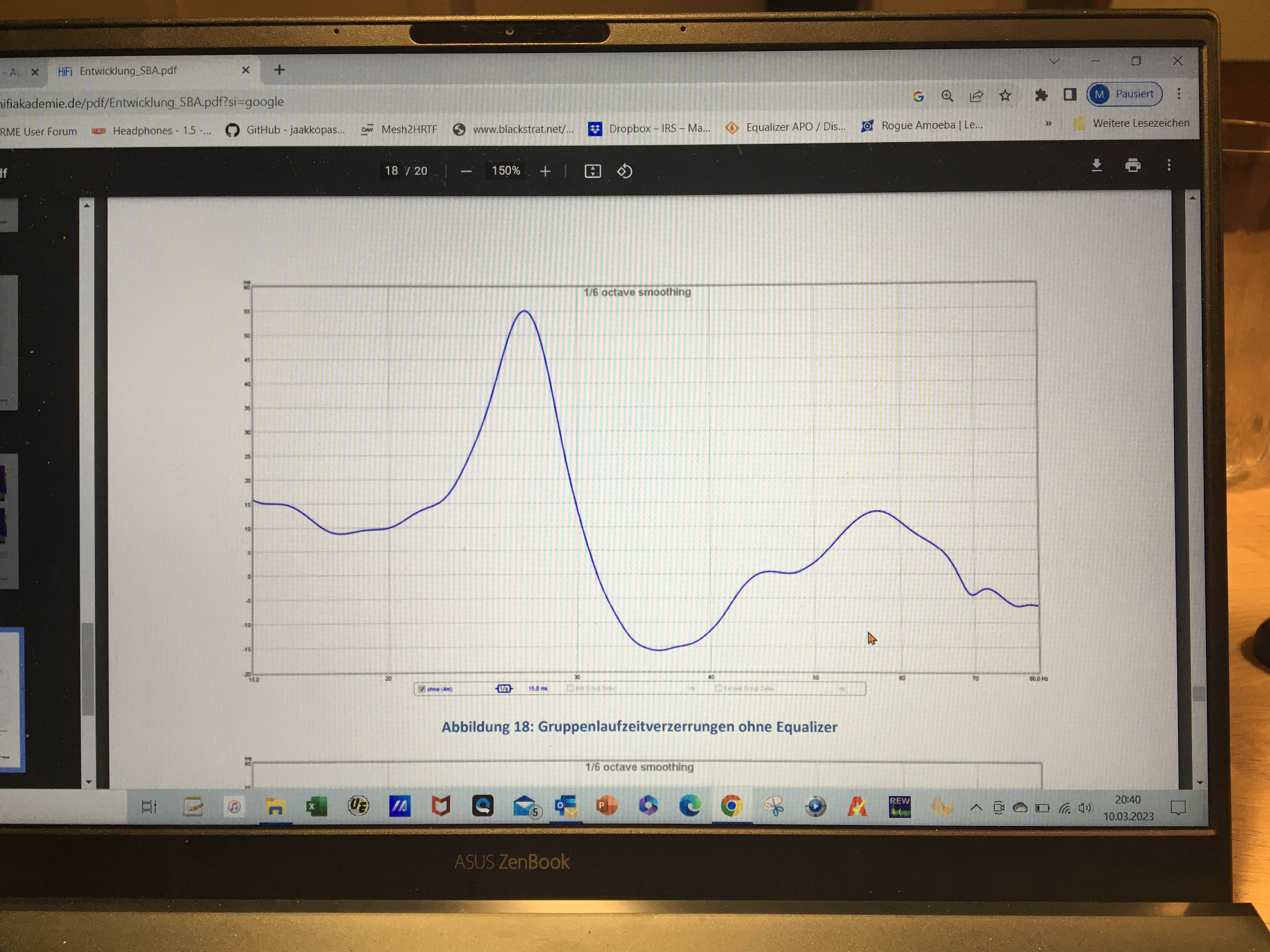Open the Headphones - 1.5 bookmark

tap(152, 131)
